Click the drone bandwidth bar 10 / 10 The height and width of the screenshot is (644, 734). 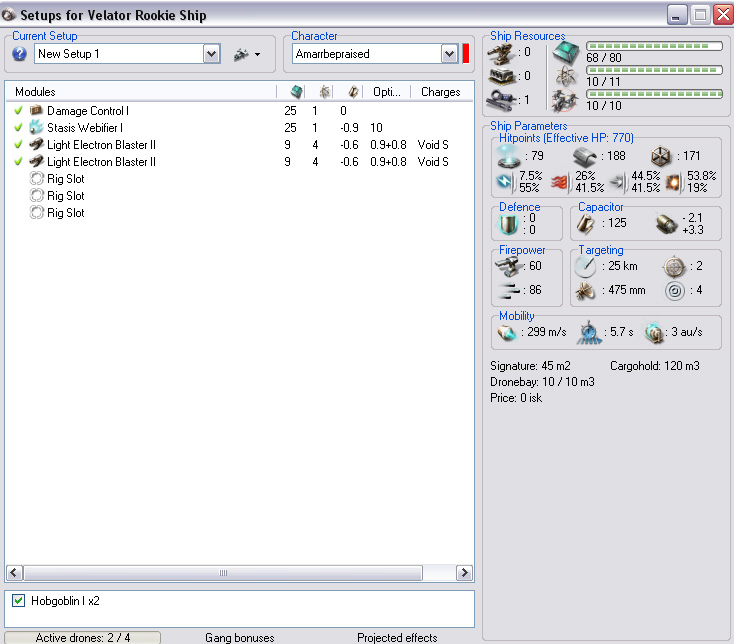tap(654, 94)
